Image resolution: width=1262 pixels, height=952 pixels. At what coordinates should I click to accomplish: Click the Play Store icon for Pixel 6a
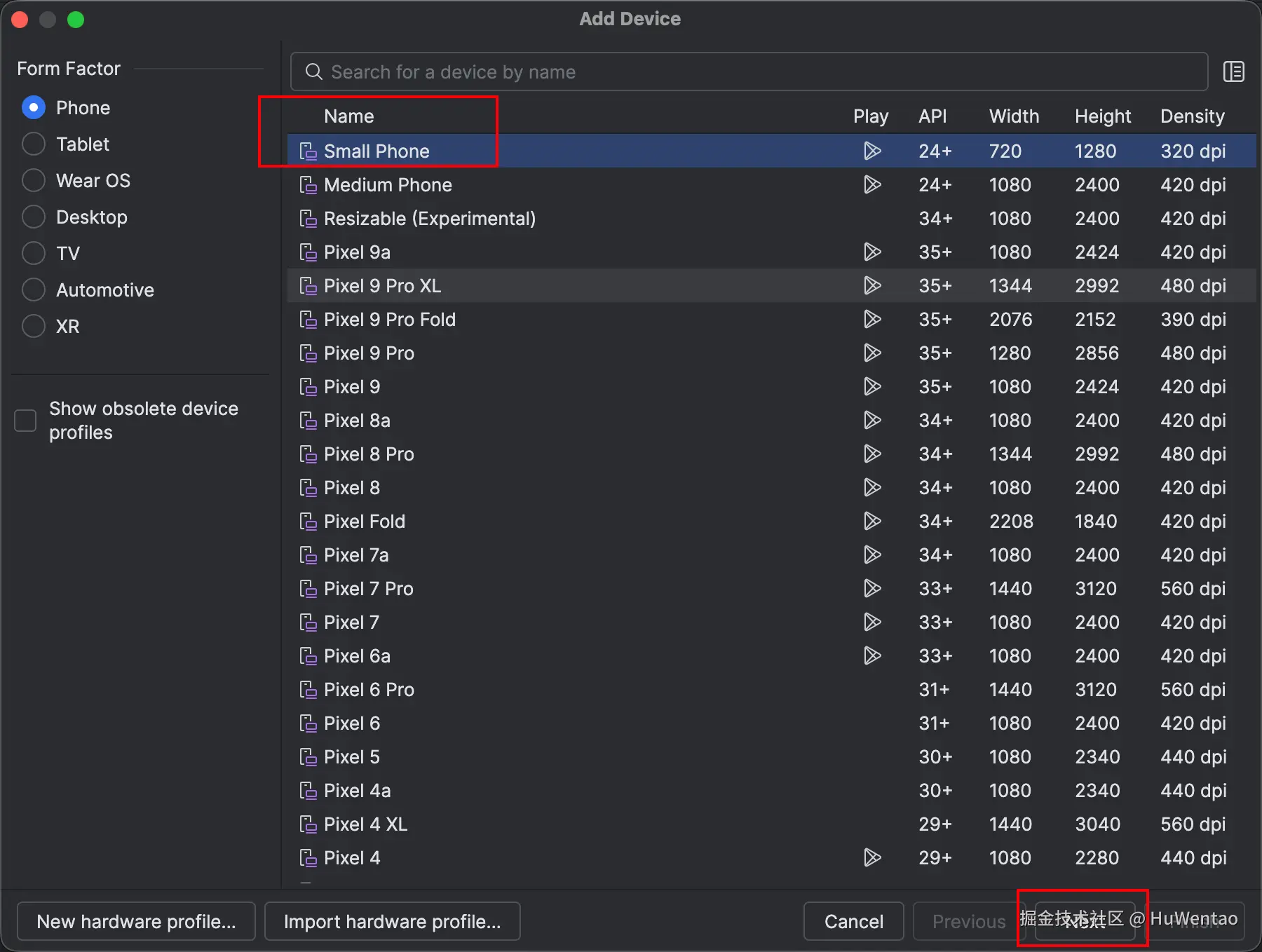click(872, 656)
